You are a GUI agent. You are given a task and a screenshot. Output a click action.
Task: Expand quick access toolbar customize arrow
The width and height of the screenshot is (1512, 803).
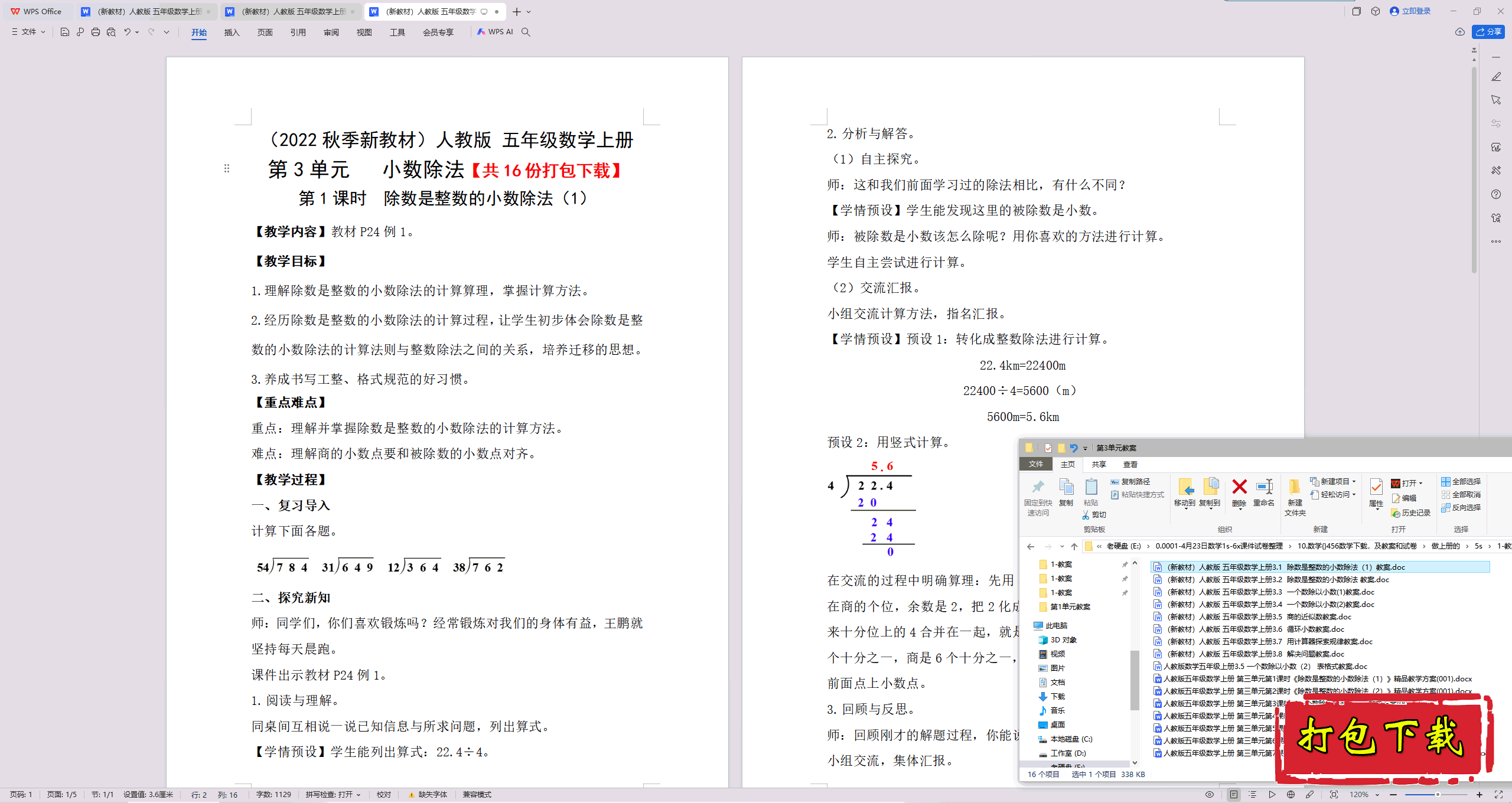coord(167,32)
